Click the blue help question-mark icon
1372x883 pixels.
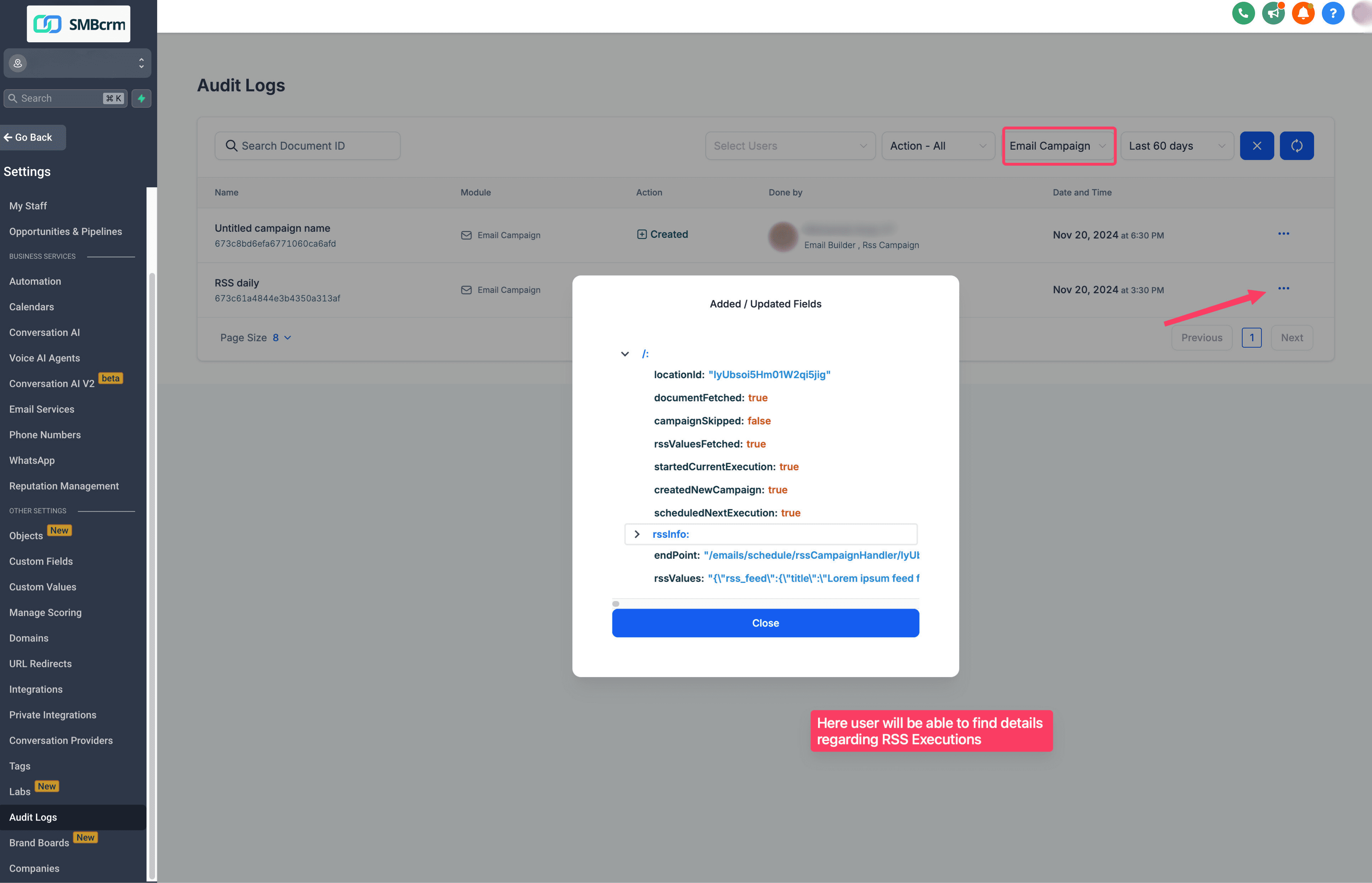click(x=1333, y=13)
